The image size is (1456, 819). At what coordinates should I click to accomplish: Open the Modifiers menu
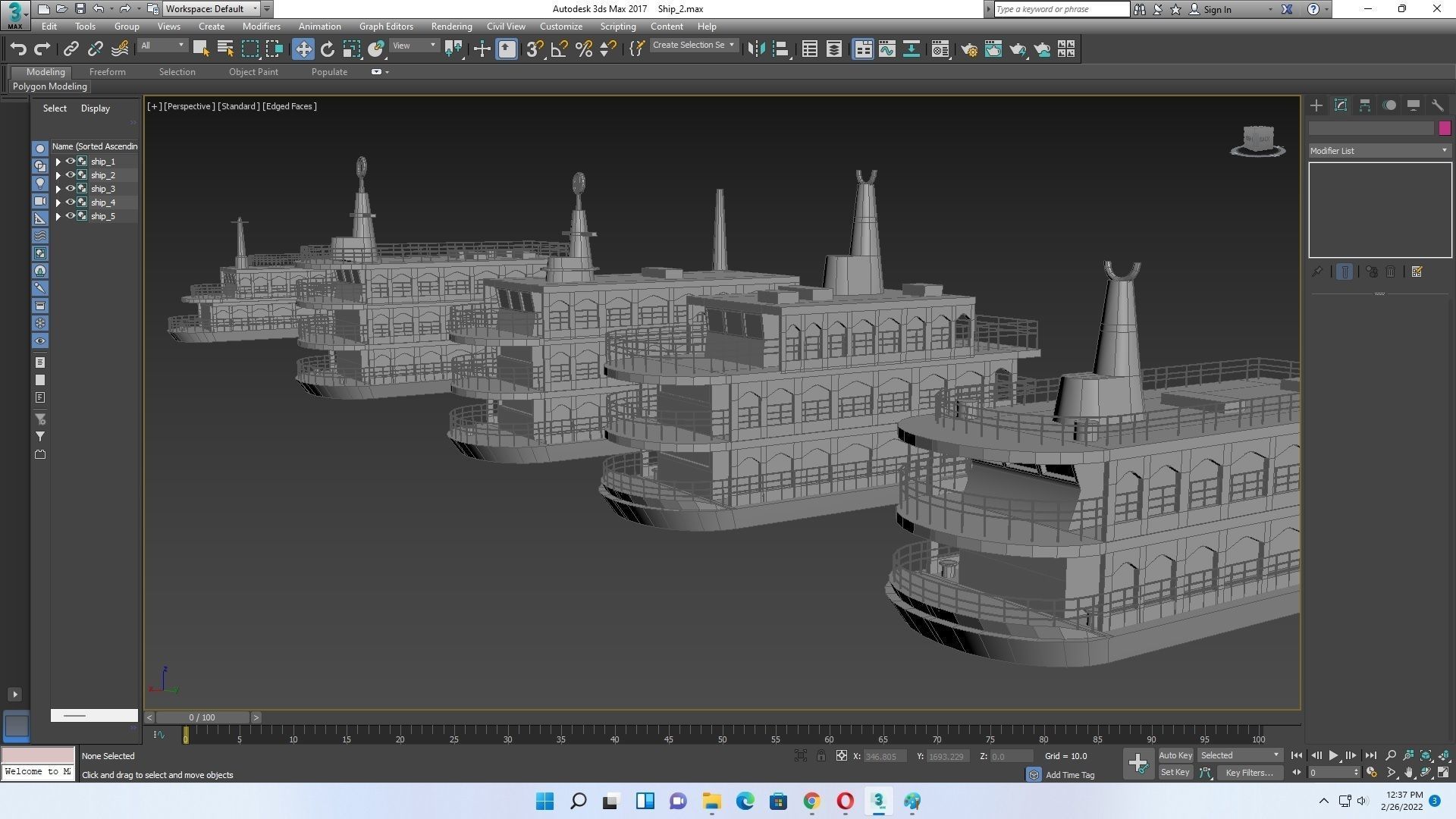click(x=261, y=27)
